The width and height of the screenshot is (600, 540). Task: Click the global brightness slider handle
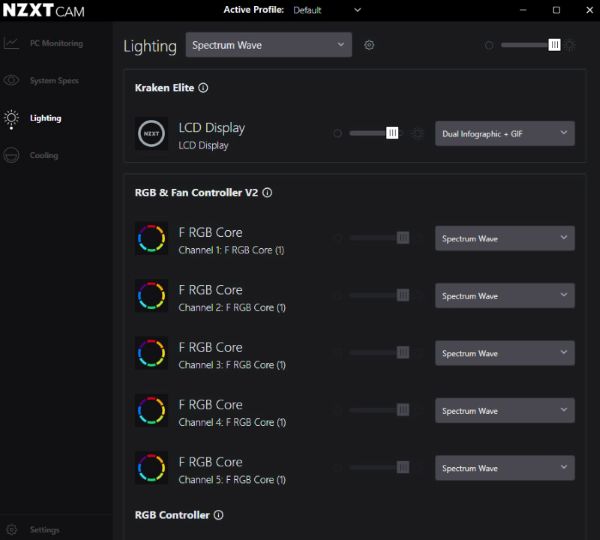(x=554, y=45)
